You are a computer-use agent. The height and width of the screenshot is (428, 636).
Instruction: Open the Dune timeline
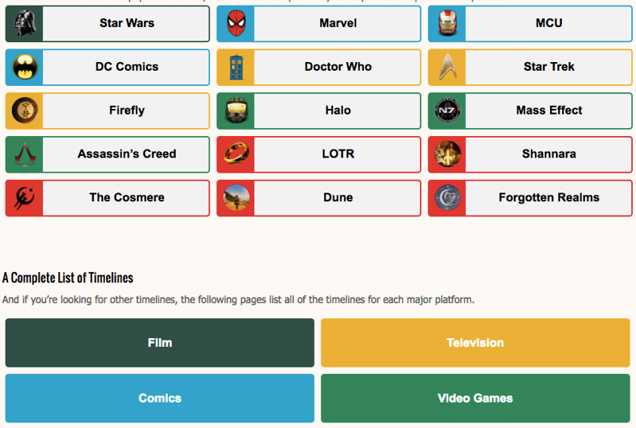point(318,198)
